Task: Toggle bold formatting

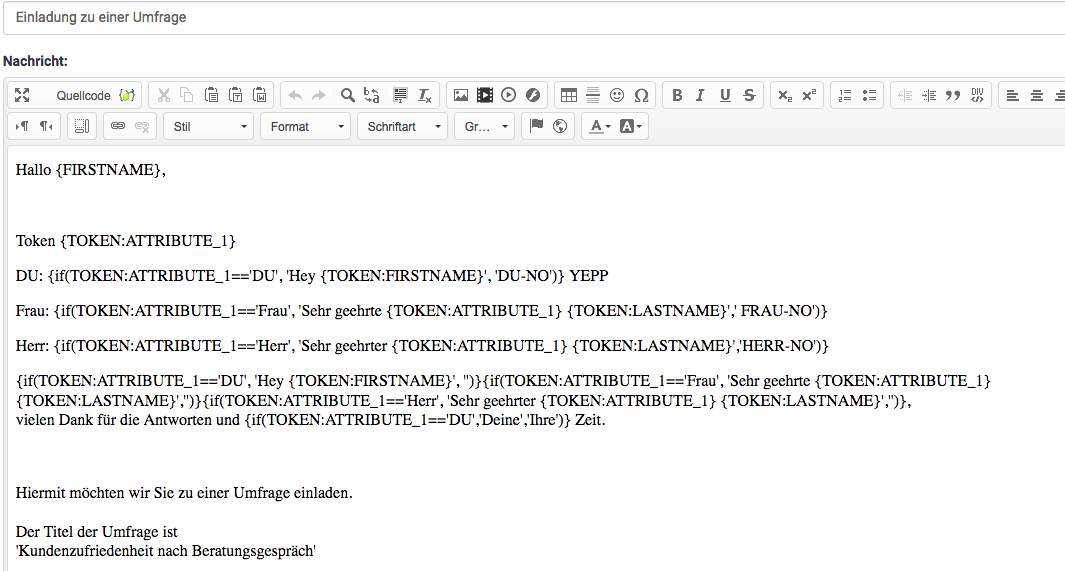Action: coord(677,95)
